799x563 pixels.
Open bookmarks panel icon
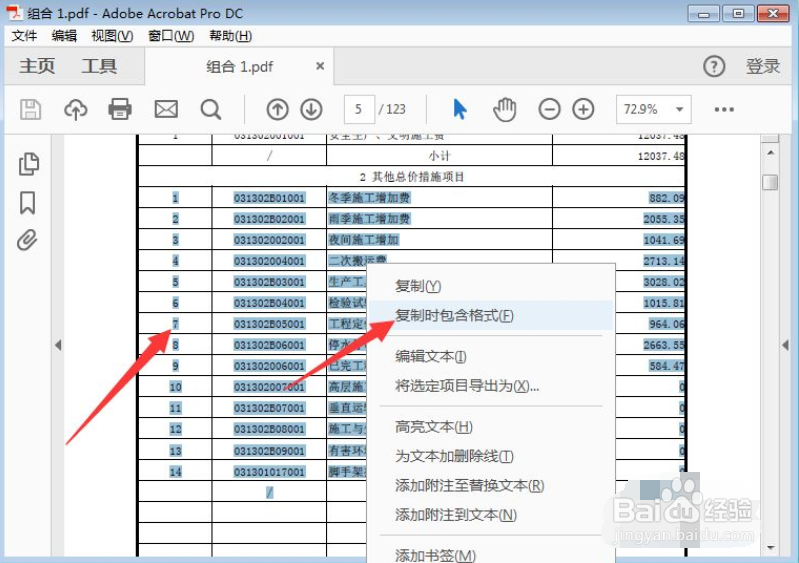pos(28,203)
